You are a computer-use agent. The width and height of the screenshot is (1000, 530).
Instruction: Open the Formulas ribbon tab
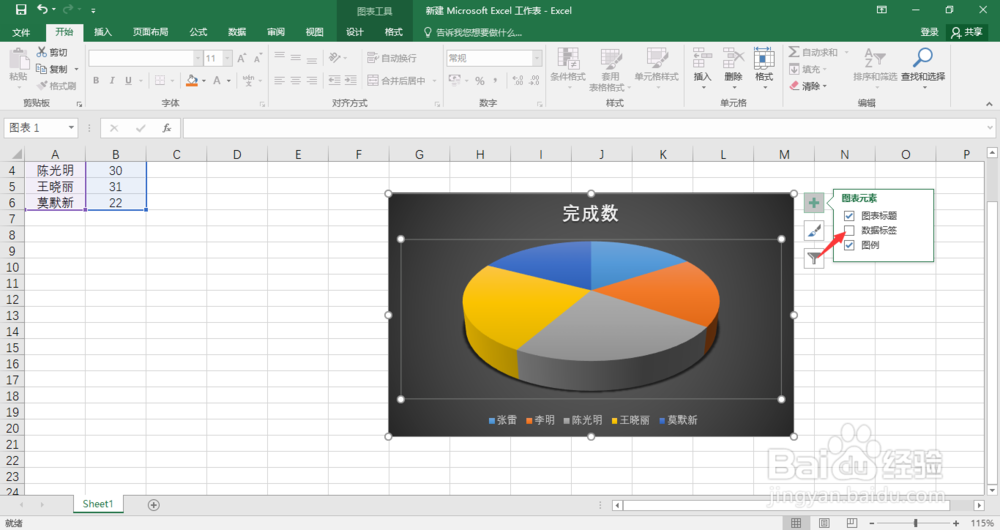198,32
